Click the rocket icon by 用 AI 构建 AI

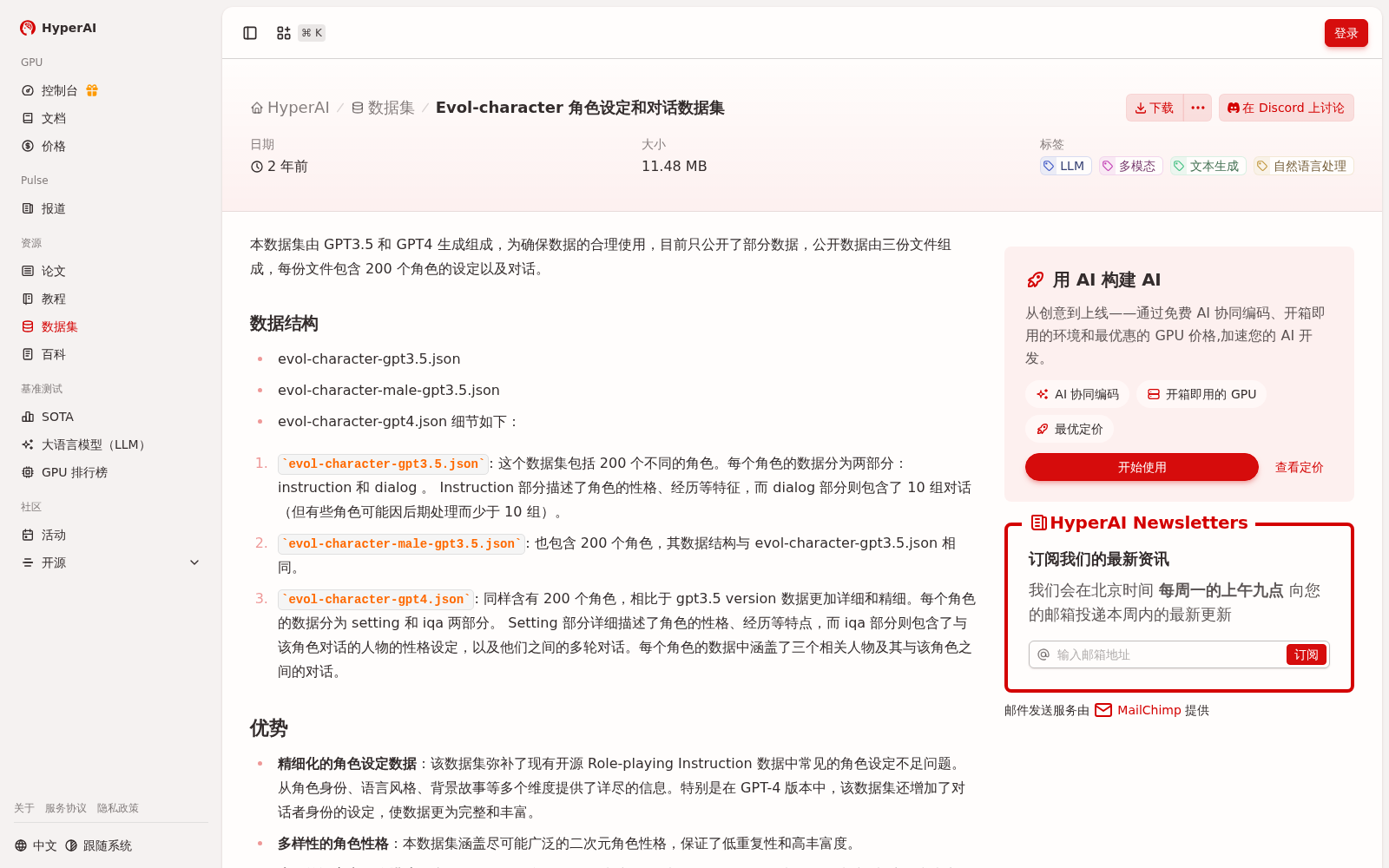point(1035,279)
